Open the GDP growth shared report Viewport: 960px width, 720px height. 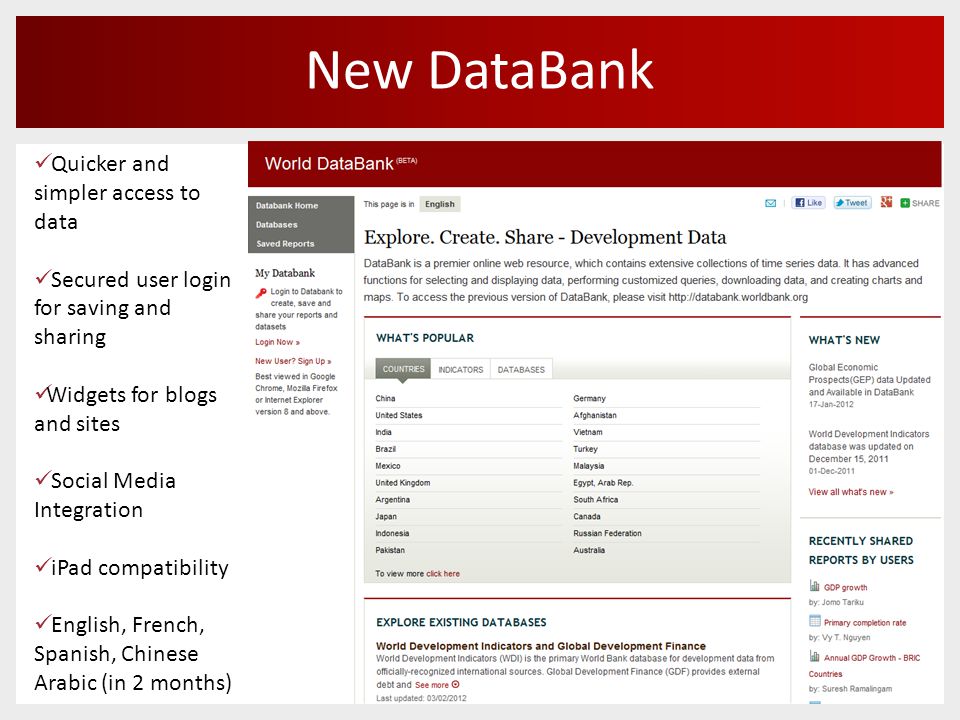click(x=846, y=587)
